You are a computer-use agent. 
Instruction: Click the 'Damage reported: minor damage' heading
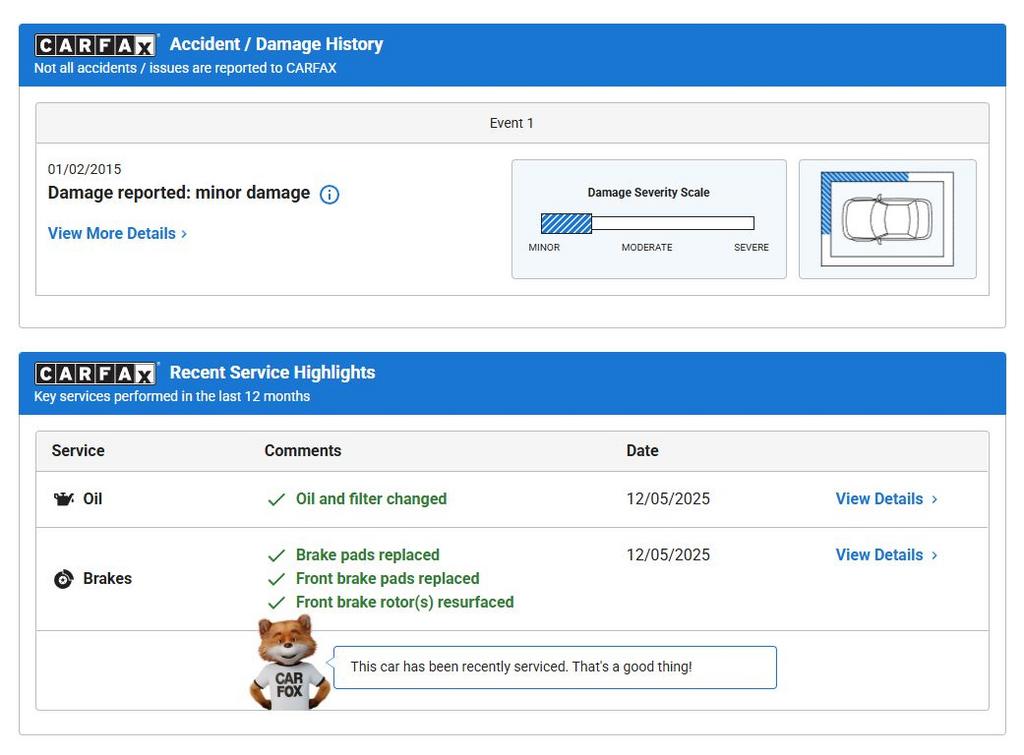pyautogui.click(x=179, y=193)
